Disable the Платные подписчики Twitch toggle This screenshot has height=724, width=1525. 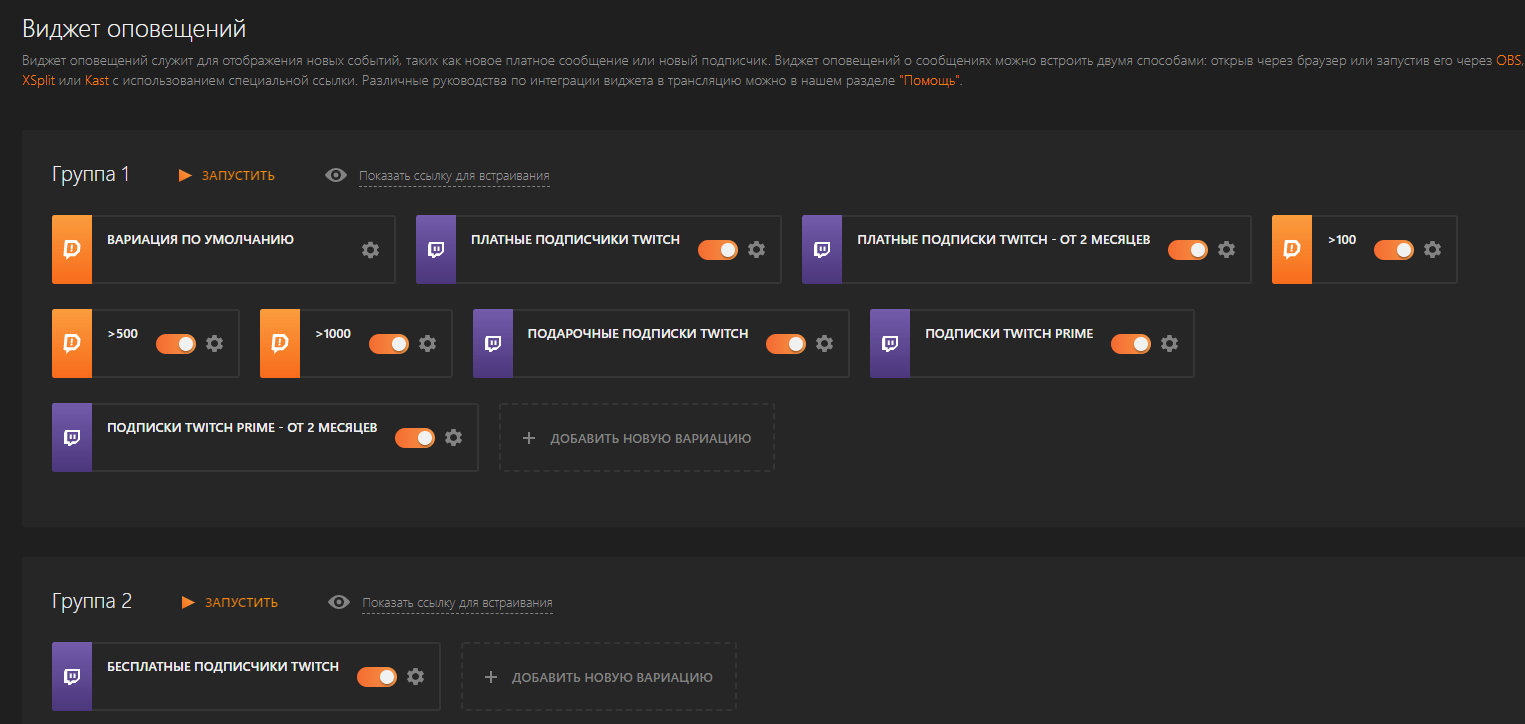[x=718, y=250]
